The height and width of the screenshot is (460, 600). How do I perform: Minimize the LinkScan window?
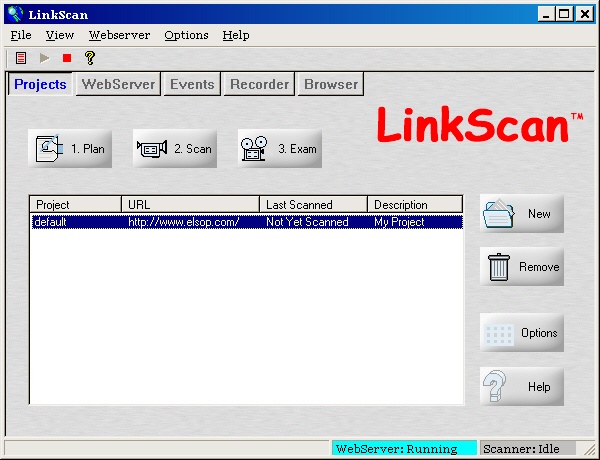pyautogui.click(x=546, y=15)
